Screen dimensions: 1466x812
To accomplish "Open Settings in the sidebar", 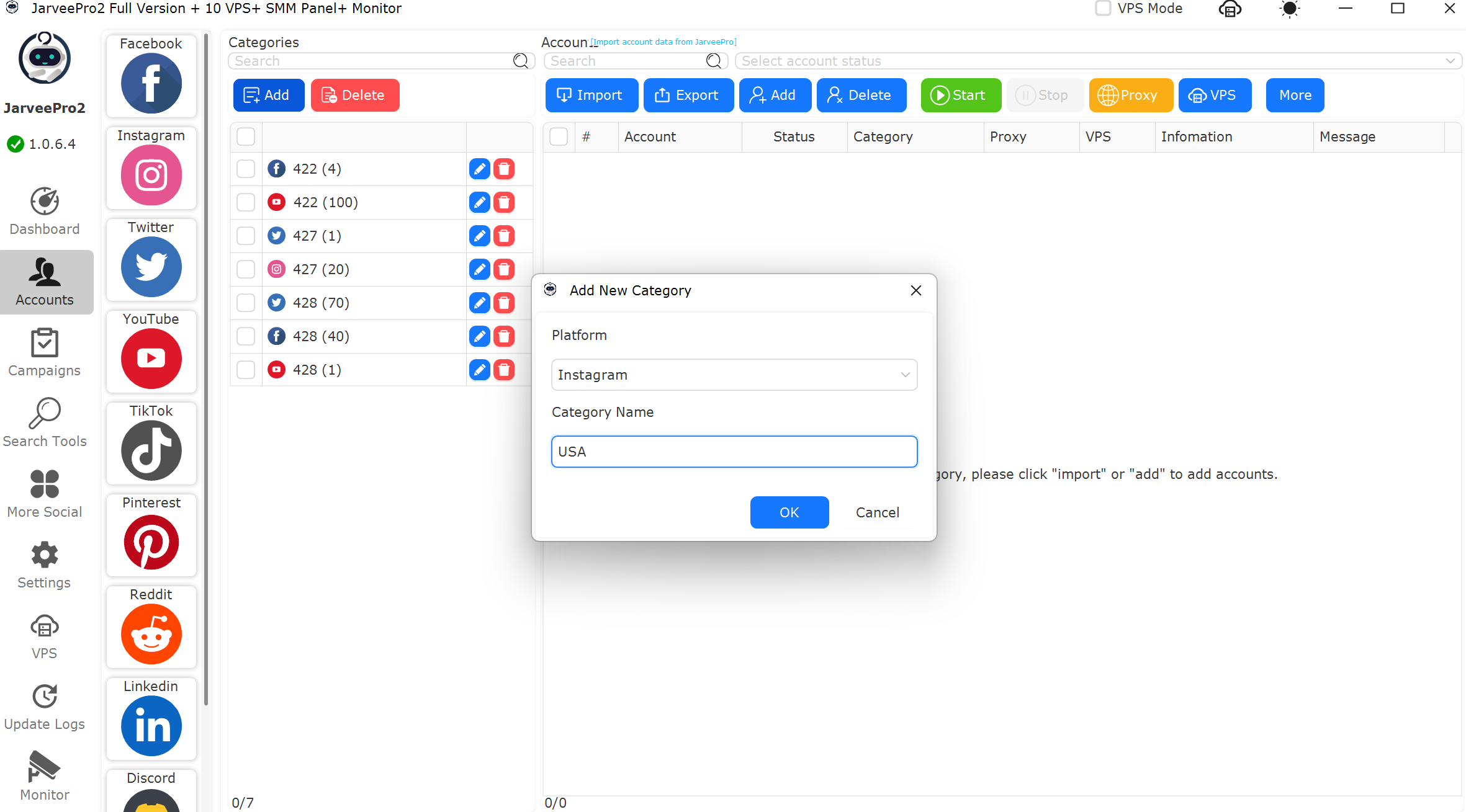I will point(45,565).
